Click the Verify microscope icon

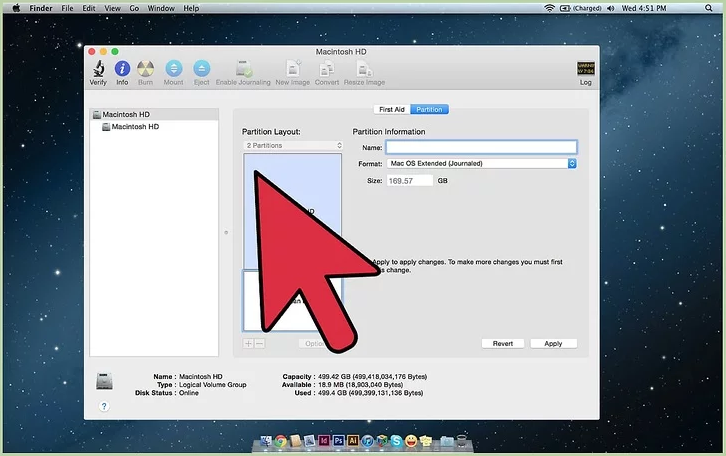pos(98,69)
